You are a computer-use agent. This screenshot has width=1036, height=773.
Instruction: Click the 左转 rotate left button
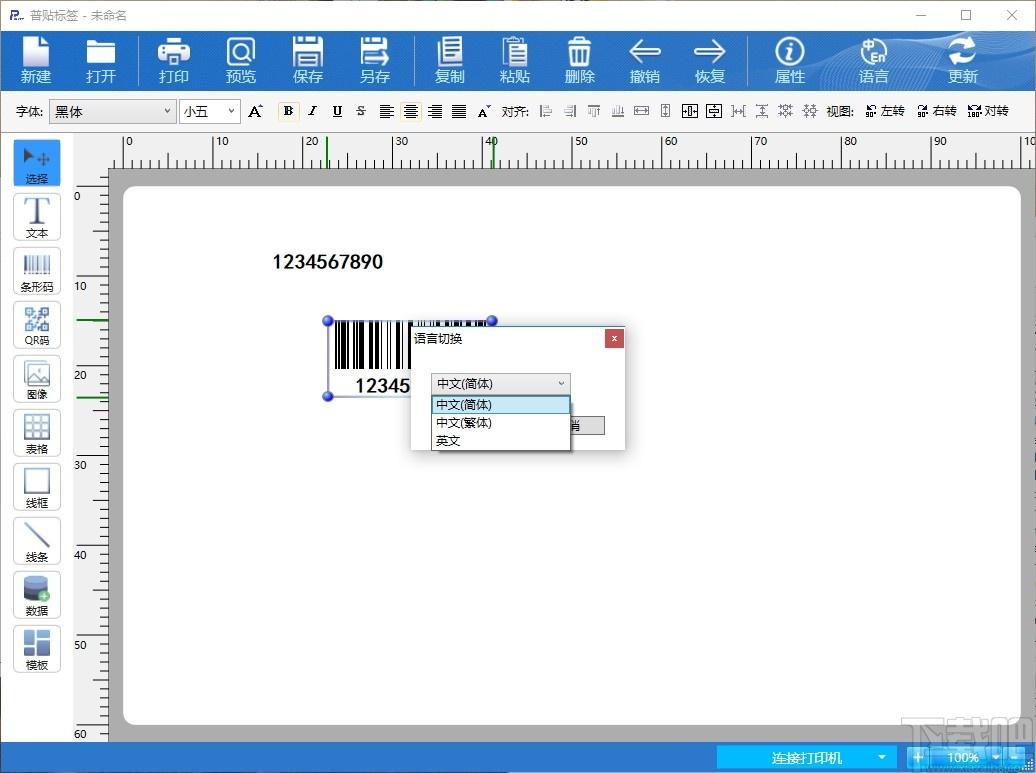pos(885,111)
